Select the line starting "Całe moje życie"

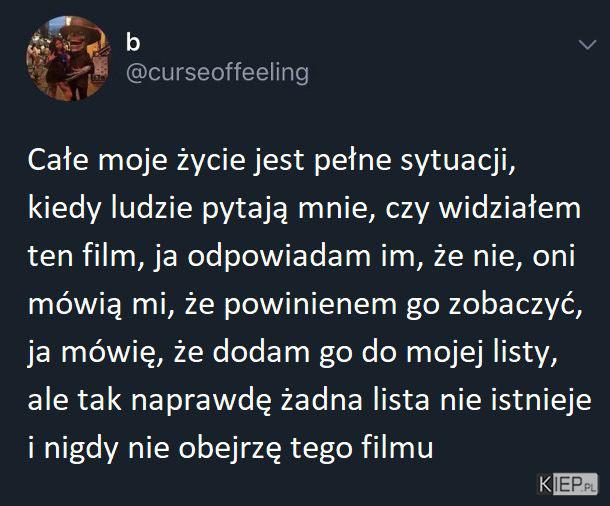pos(272,160)
